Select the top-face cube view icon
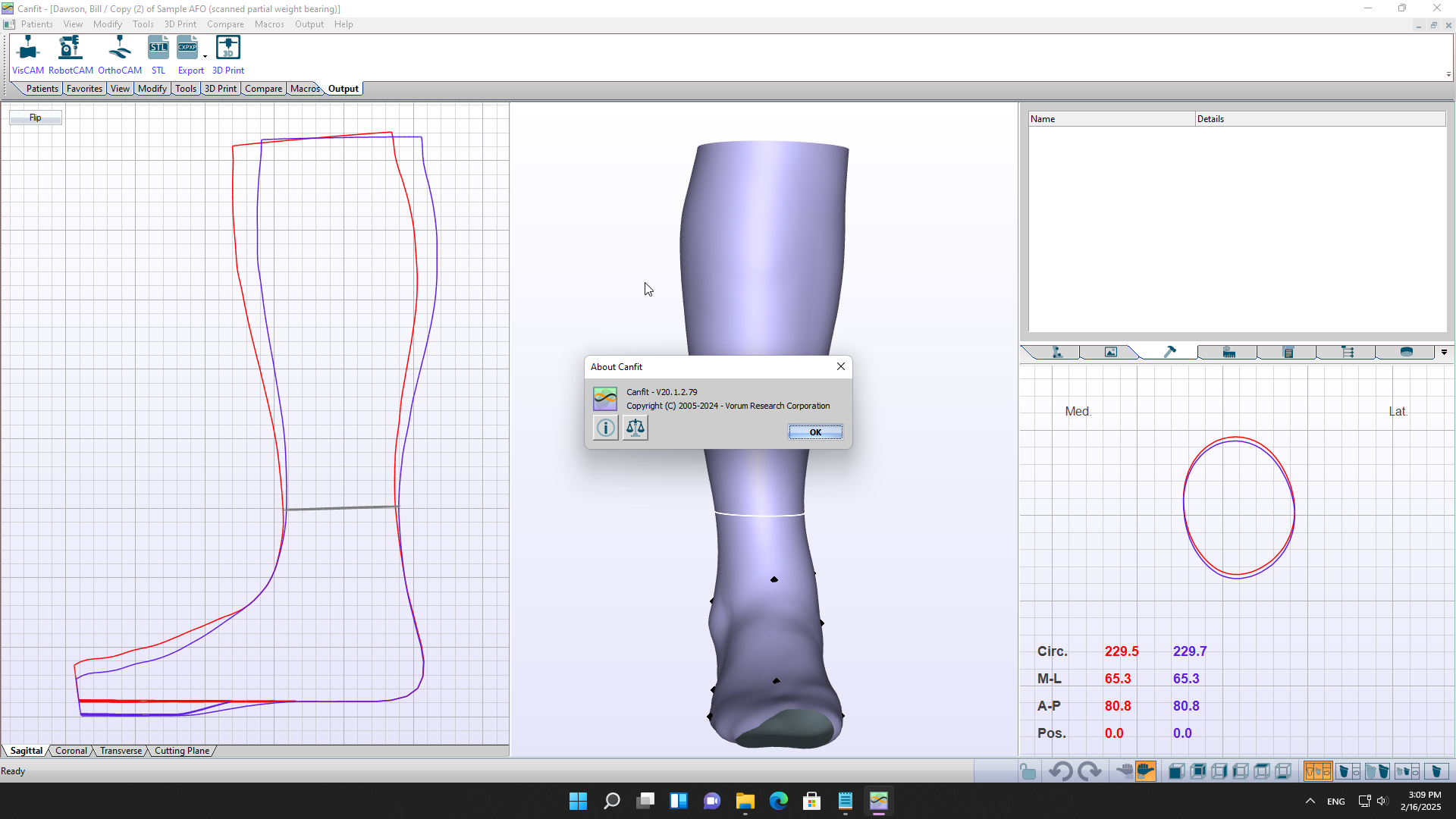The width and height of the screenshot is (1456, 819). [1262, 772]
